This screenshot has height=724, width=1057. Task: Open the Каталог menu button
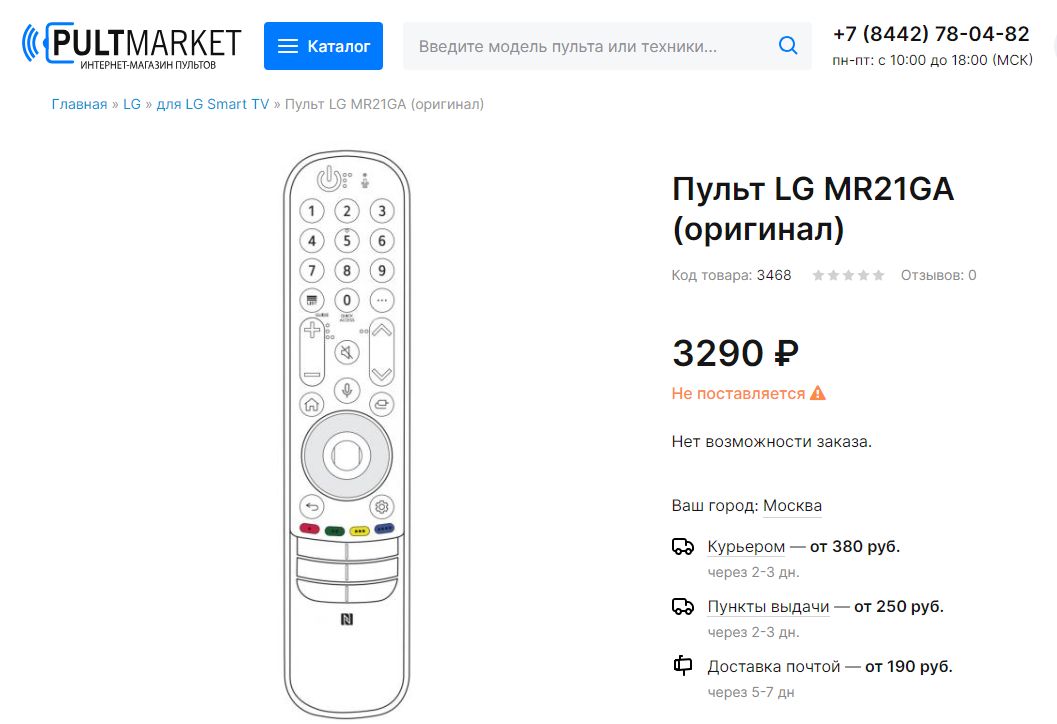(x=323, y=46)
